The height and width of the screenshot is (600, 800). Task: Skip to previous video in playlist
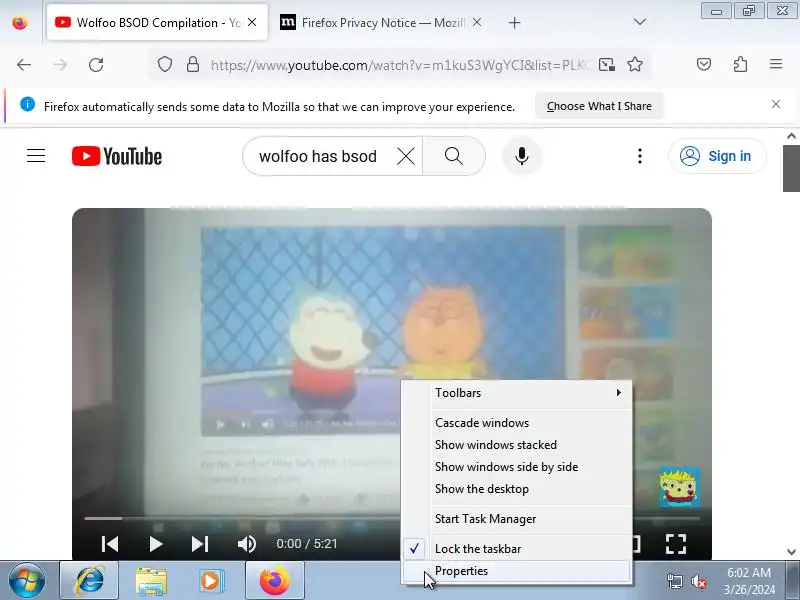tap(110, 544)
